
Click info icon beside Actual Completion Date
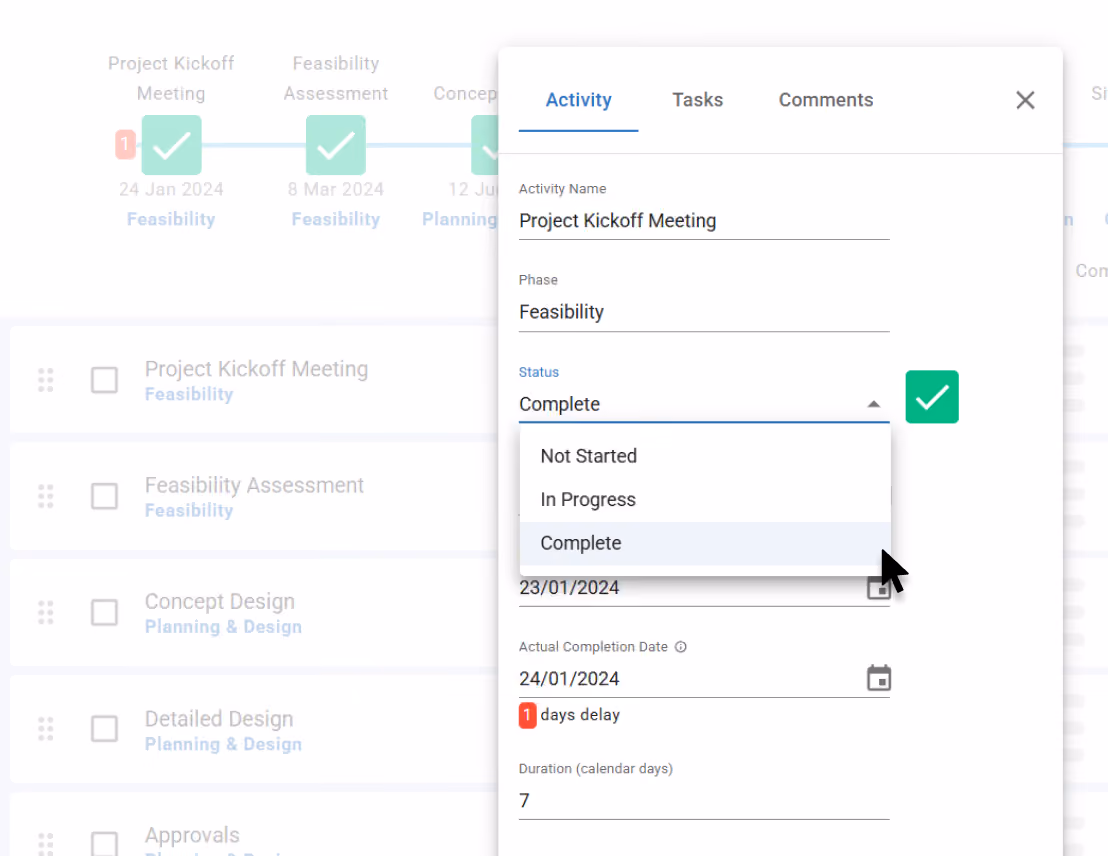point(680,647)
